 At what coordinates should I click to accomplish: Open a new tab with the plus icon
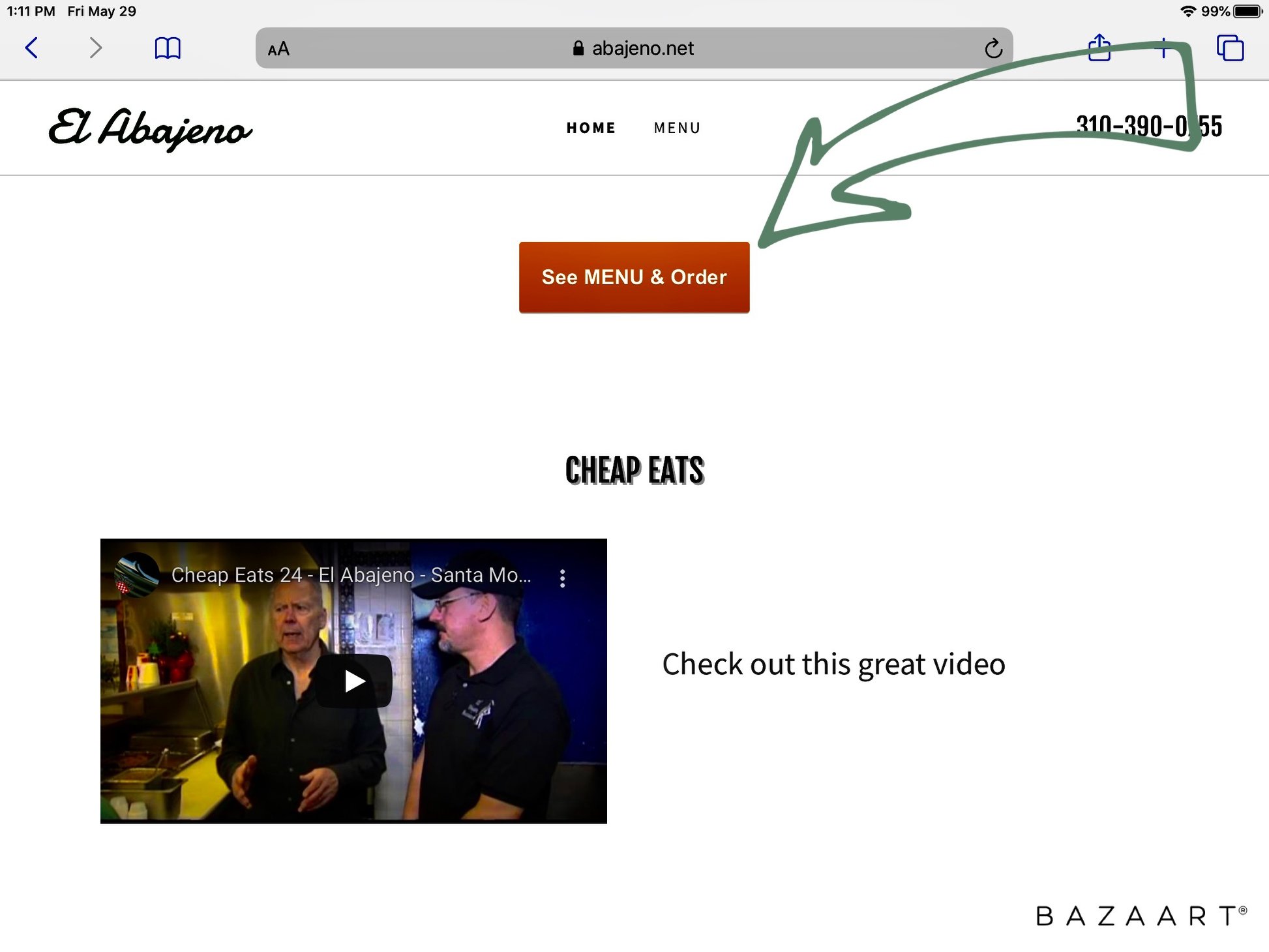tap(1163, 48)
